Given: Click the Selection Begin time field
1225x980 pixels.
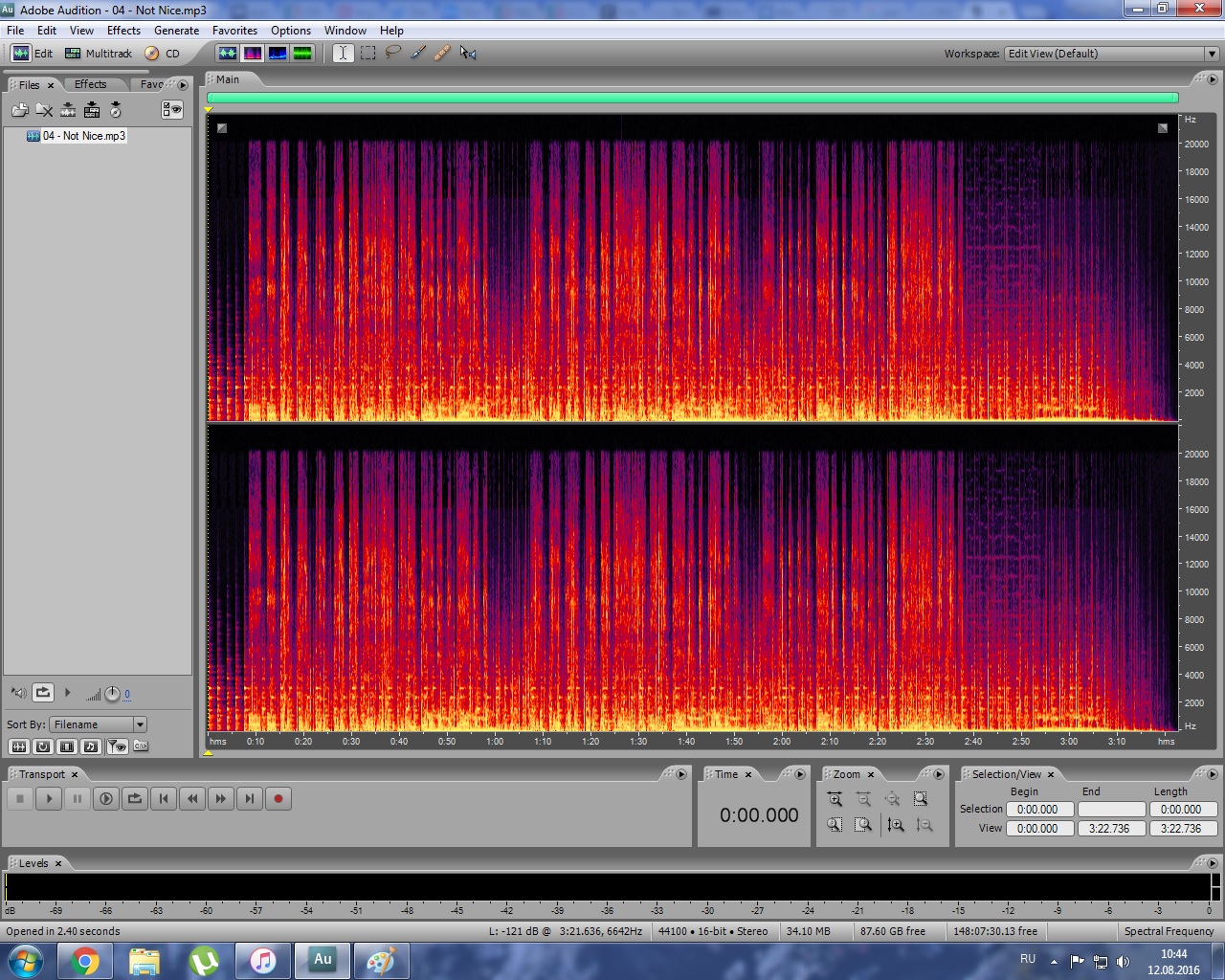Looking at the screenshot, I should (1037, 810).
